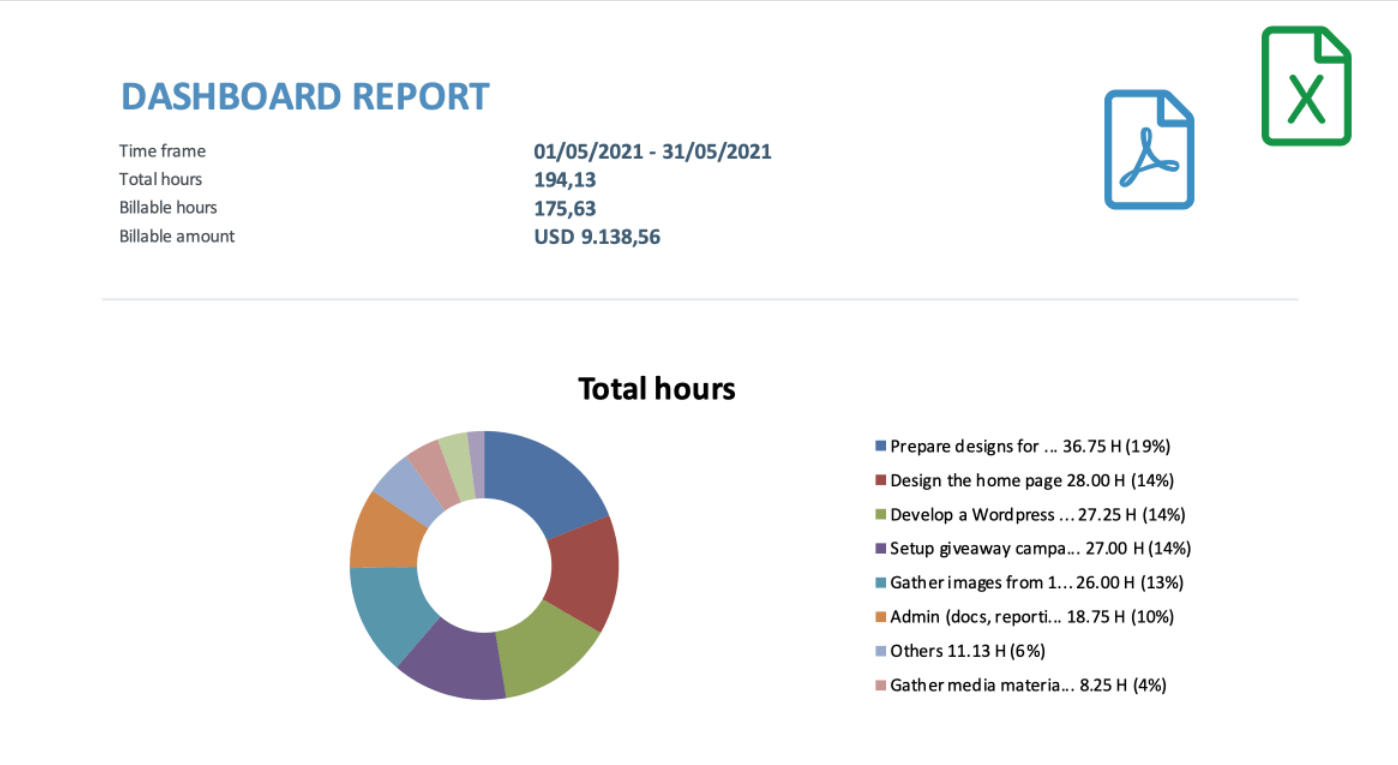Open the Total hours chart title

pos(656,388)
